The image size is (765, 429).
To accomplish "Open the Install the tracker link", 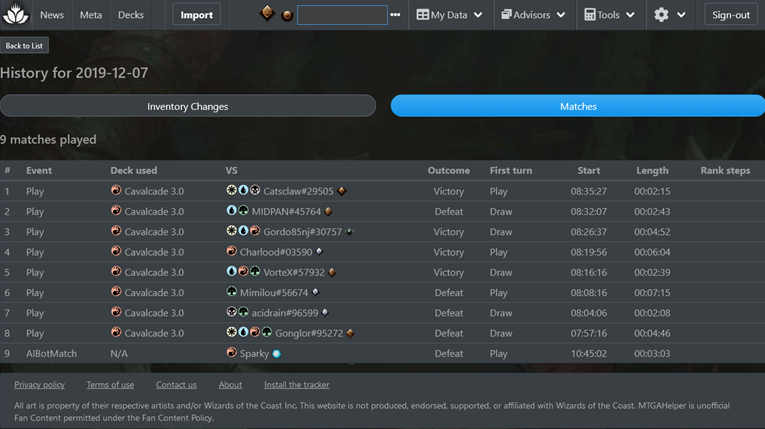I will pos(297,385).
